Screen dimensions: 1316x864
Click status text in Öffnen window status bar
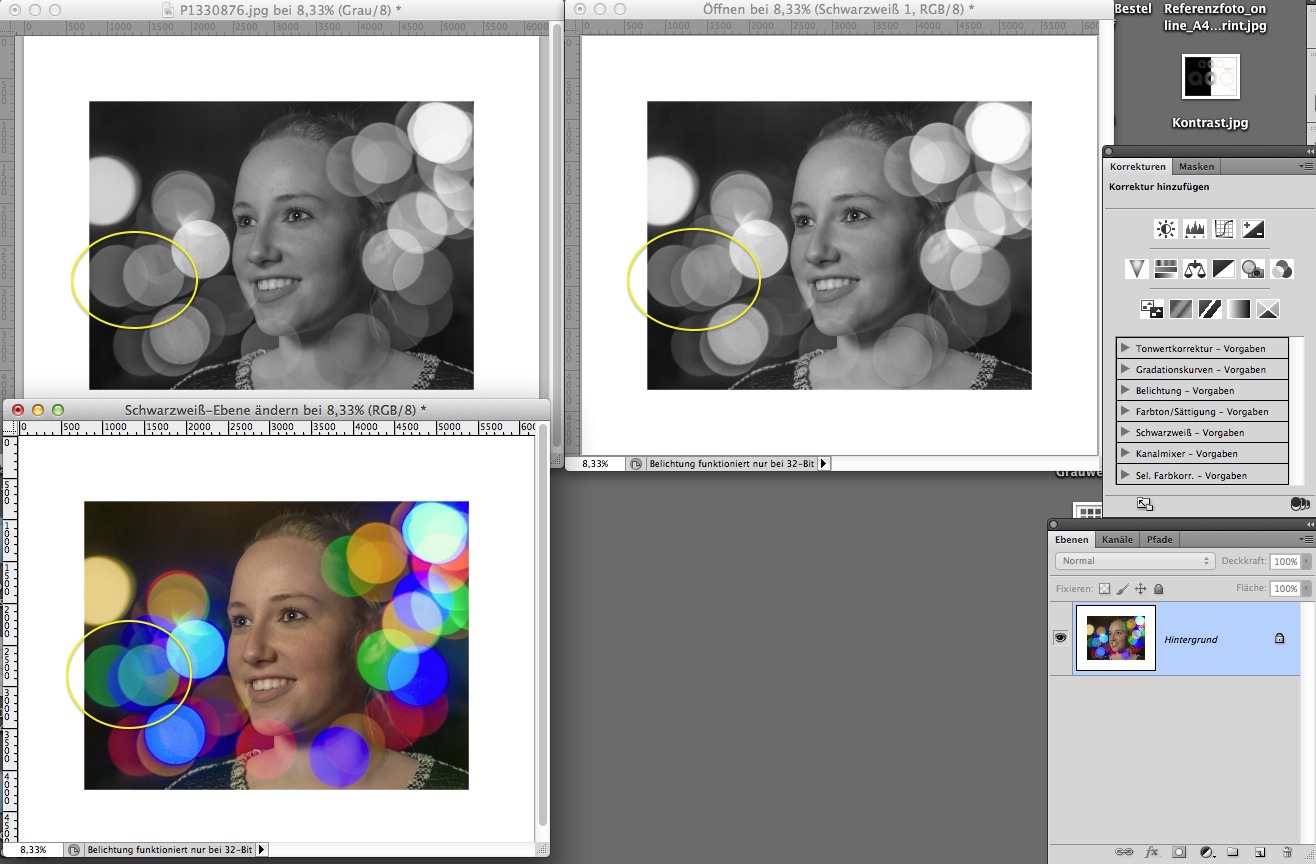click(x=733, y=464)
